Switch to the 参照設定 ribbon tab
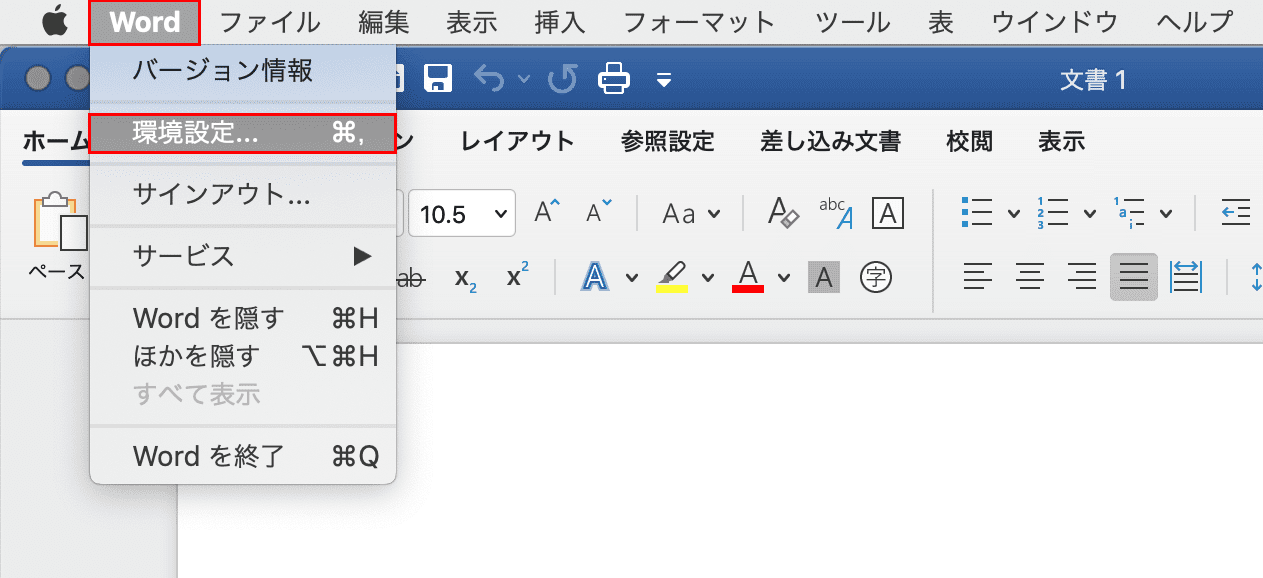The height and width of the screenshot is (578, 1263). 668,142
